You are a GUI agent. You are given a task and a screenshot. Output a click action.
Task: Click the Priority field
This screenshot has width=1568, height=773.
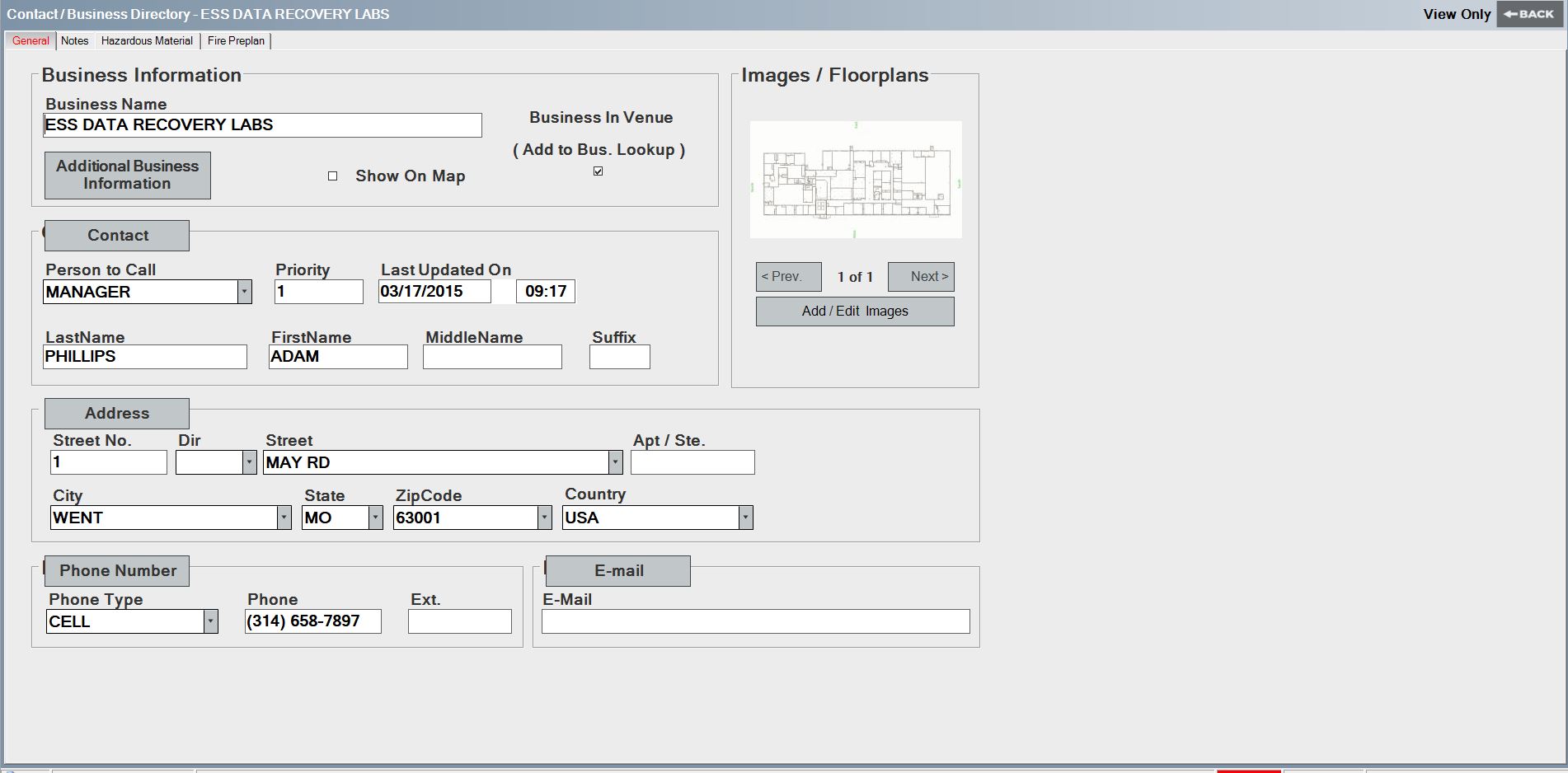click(318, 292)
